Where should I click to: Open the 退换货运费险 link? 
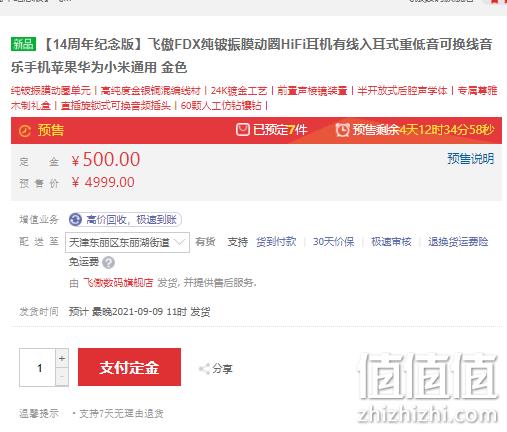[458, 241]
